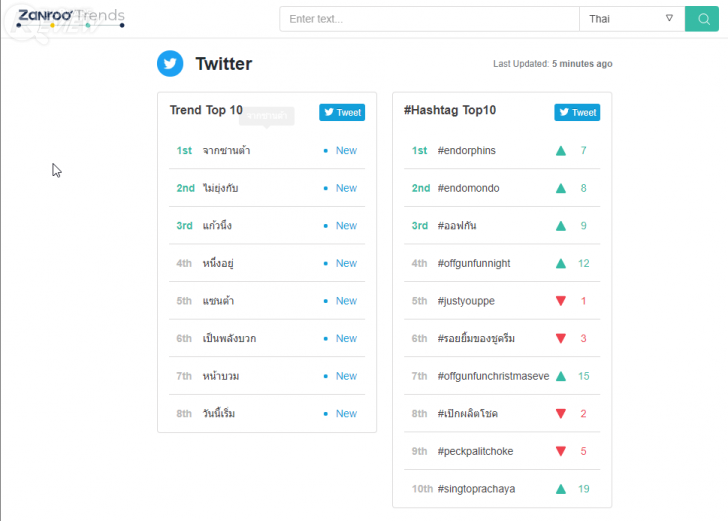Screen dimensions: 728x521
Task: Click green up arrow next to #singtoprachaya
Action: [x=560, y=489]
